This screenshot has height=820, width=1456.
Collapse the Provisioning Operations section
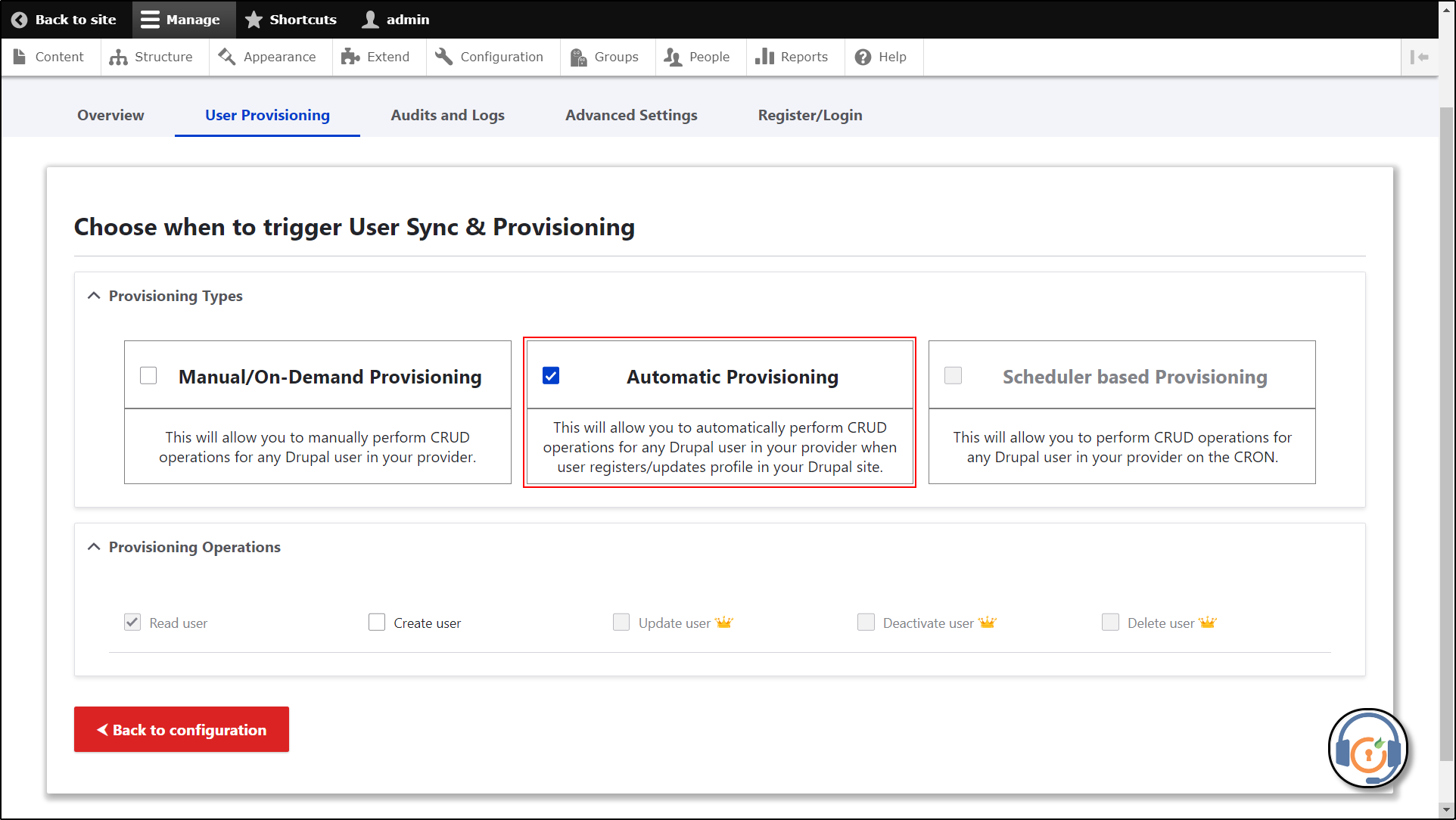tap(93, 546)
